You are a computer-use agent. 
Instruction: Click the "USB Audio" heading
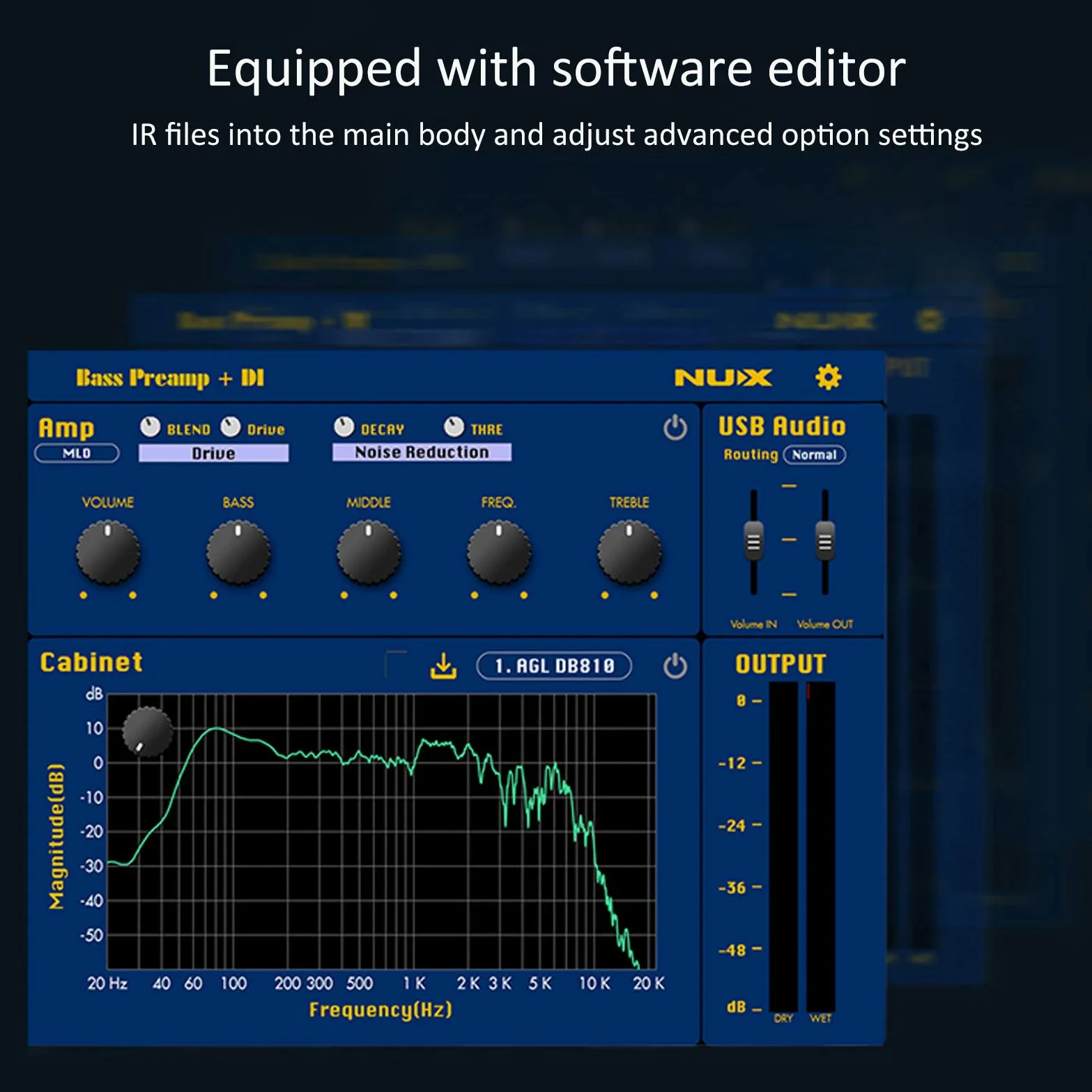coord(782,426)
